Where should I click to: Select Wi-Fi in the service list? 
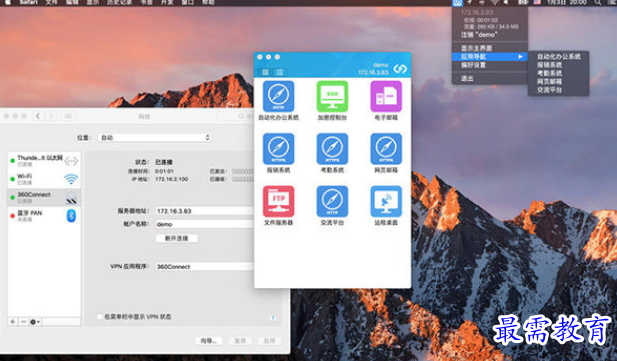tap(44, 179)
